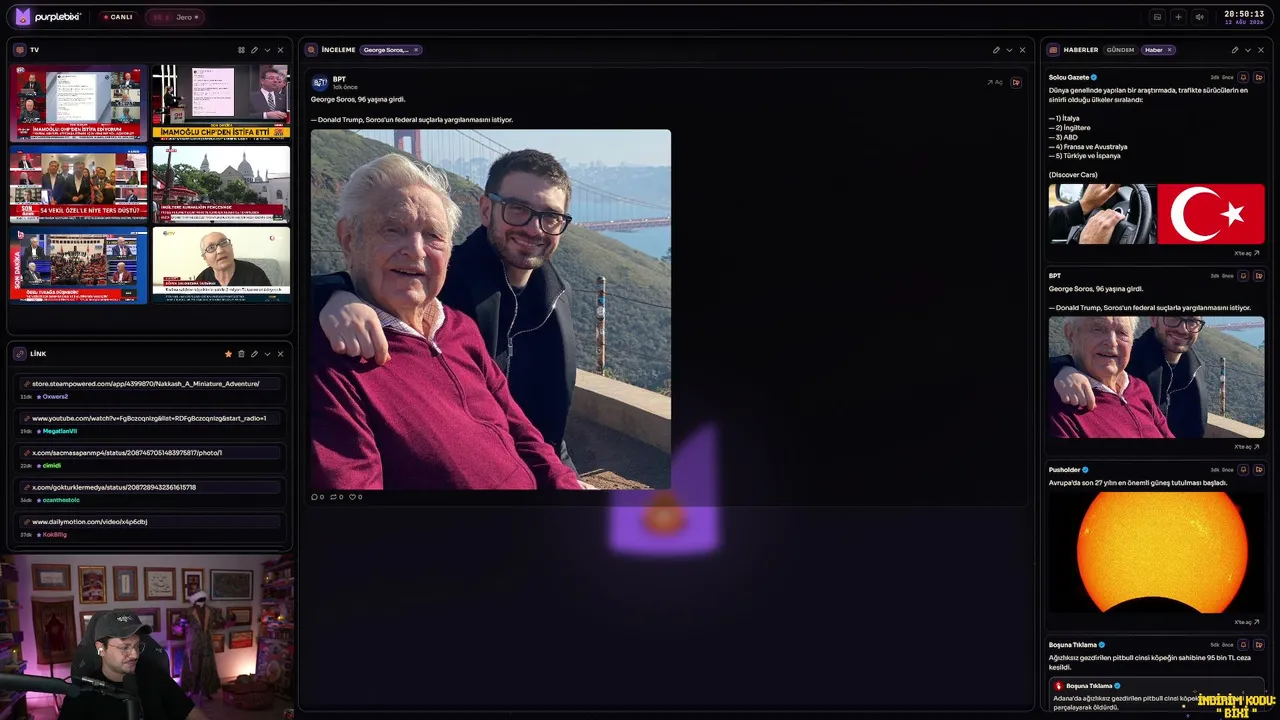Open the İmamoğlu CHP'den istifa ediyor TV thumbnail
Image resolution: width=1280 pixels, height=720 pixels.
click(79, 103)
